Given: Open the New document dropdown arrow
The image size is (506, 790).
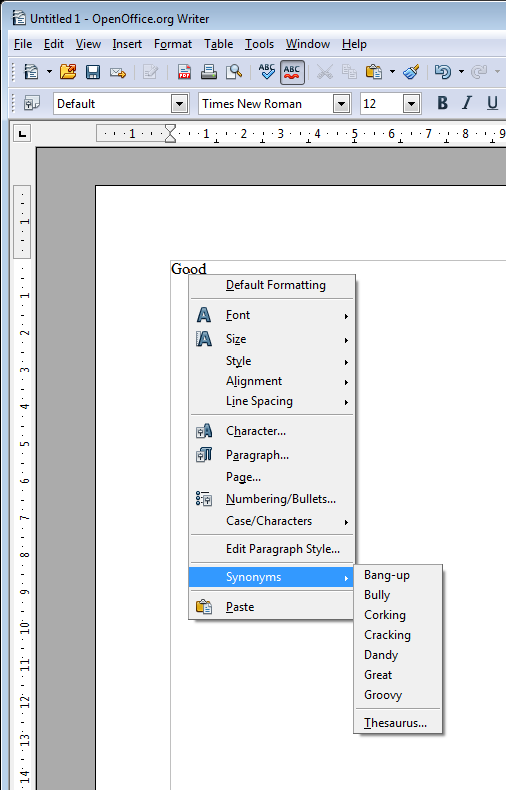Looking at the screenshot, I should point(49,72).
